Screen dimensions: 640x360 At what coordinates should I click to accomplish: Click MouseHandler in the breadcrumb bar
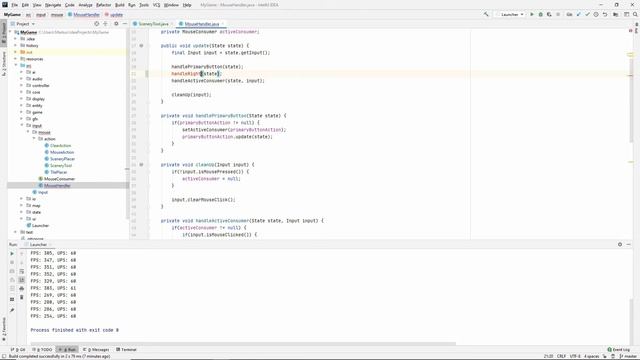click(x=84, y=15)
